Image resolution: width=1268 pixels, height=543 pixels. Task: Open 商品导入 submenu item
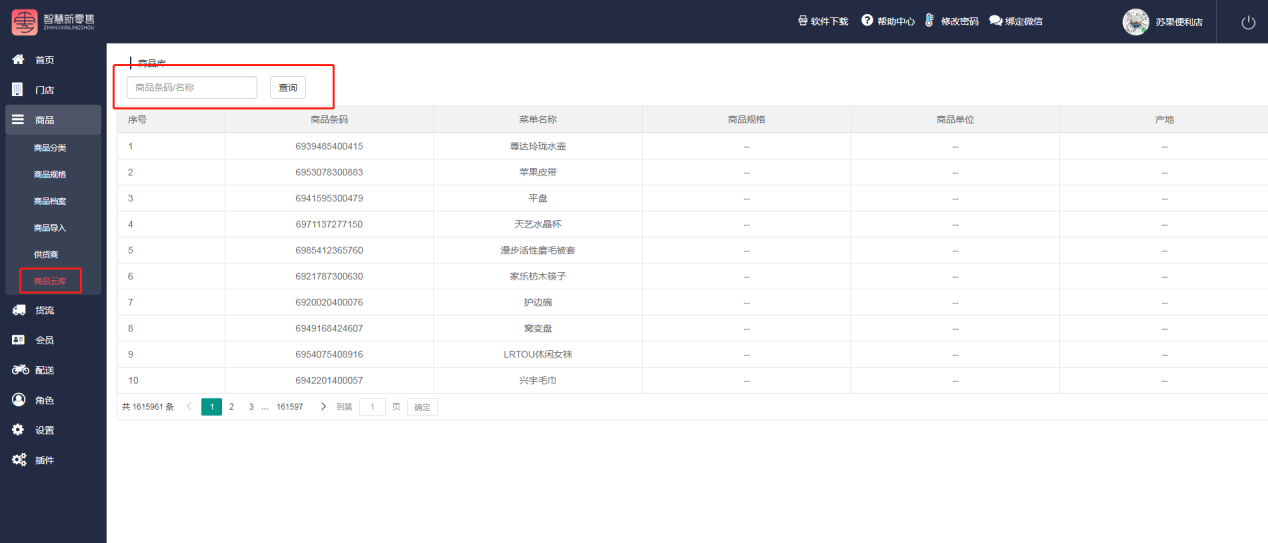click(x=50, y=228)
